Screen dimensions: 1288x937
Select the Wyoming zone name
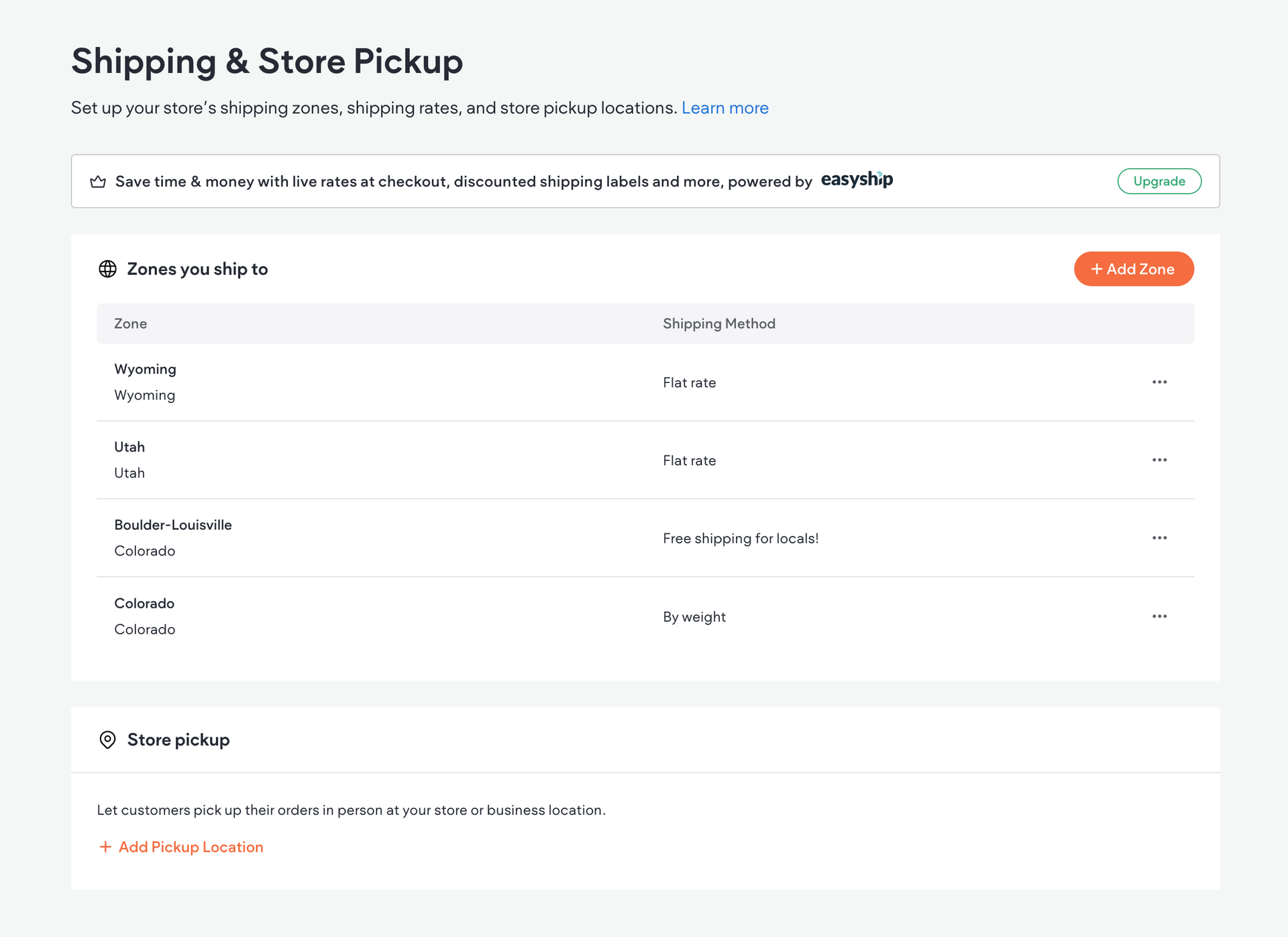pos(145,370)
